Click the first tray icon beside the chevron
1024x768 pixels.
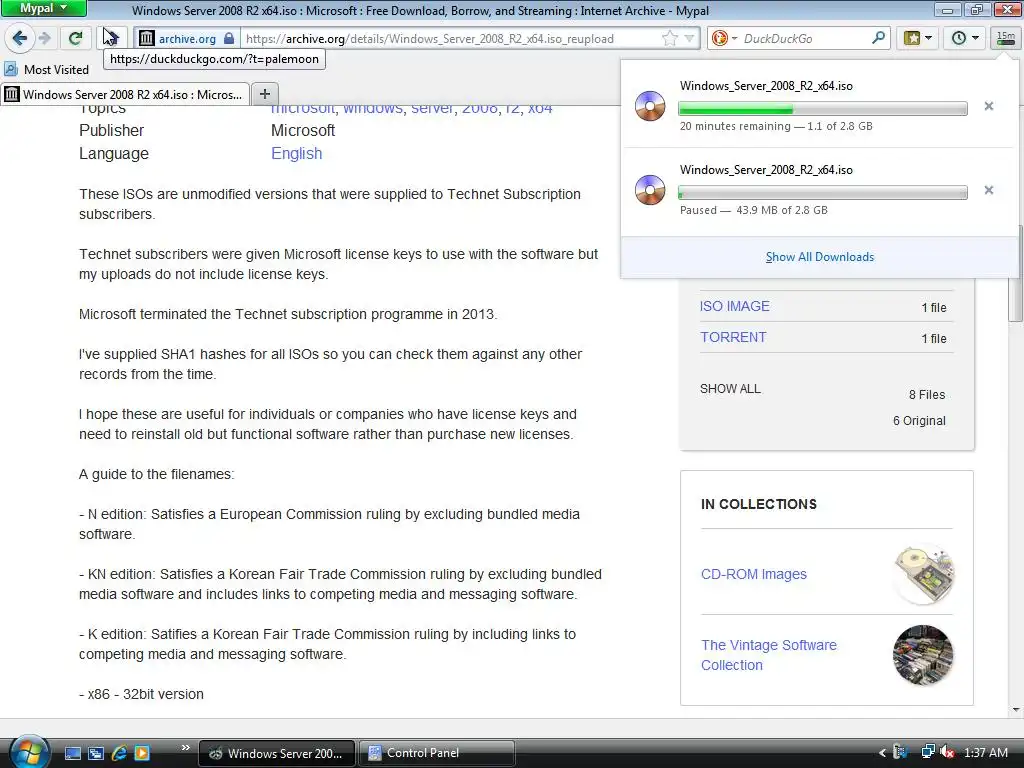tap(901, 752)
